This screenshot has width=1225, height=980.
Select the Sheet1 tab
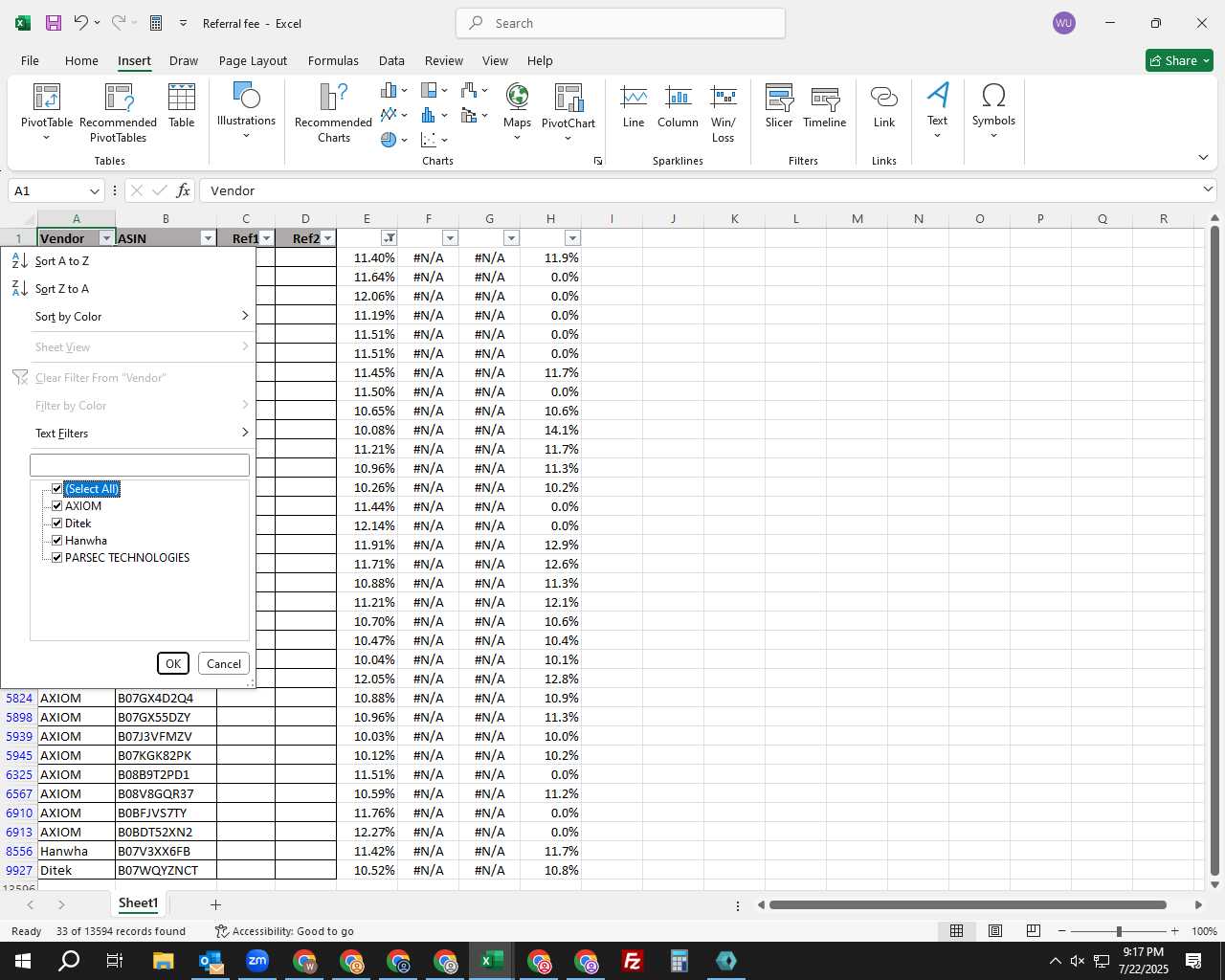pyautogui.click(x=138, y=903)
